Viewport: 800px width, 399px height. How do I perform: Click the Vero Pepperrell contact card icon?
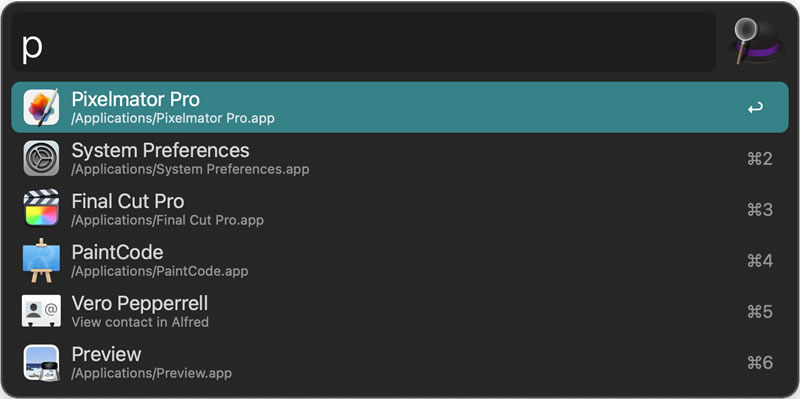click(x=41, y=311)
